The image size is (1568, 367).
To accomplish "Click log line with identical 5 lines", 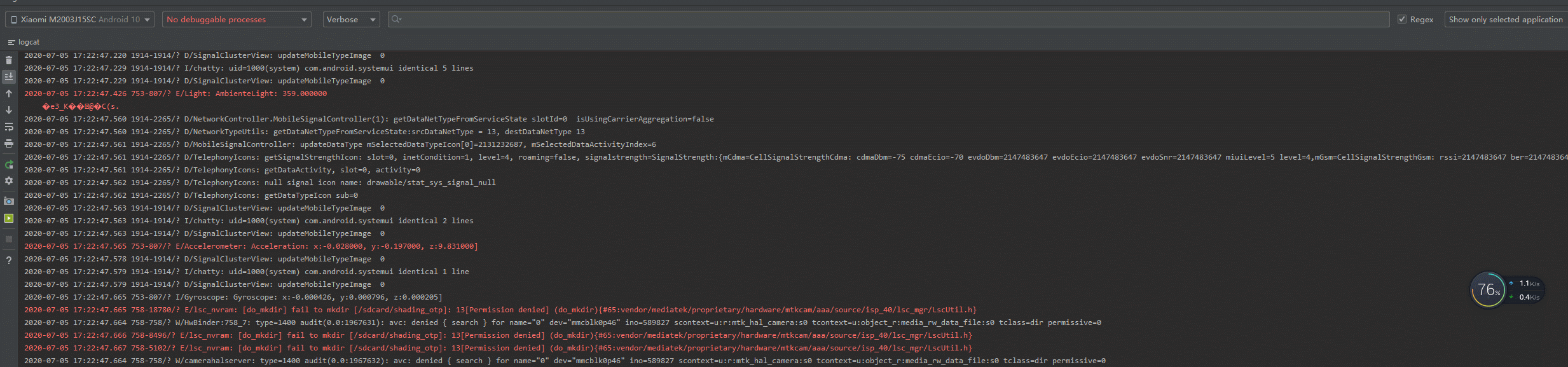I will [249, 68].
